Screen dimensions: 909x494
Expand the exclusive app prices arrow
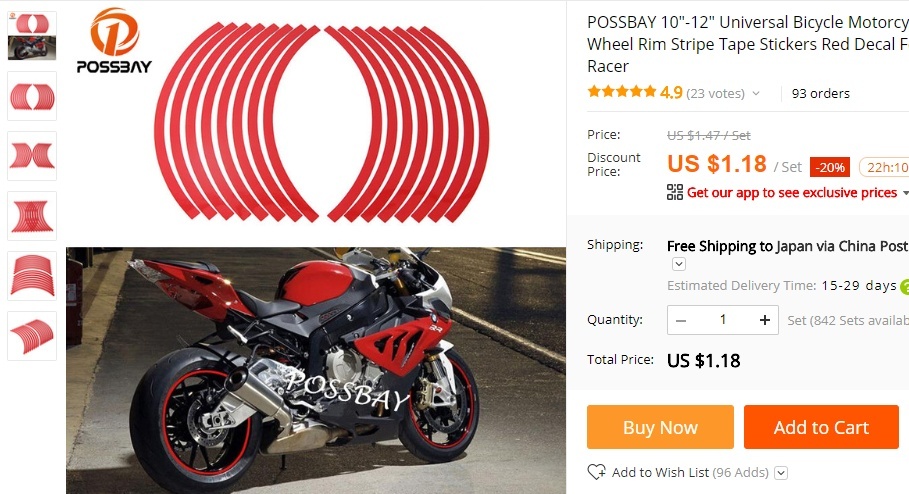click(905, 193)
